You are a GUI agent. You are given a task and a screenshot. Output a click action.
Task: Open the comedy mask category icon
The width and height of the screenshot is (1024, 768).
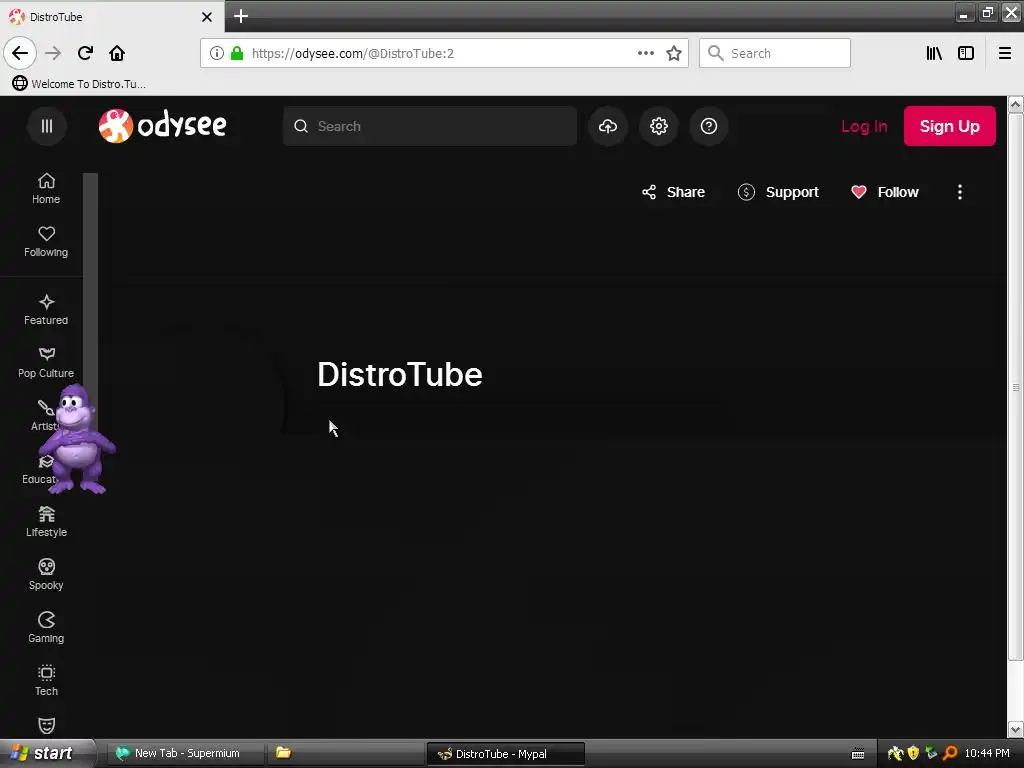46,726
